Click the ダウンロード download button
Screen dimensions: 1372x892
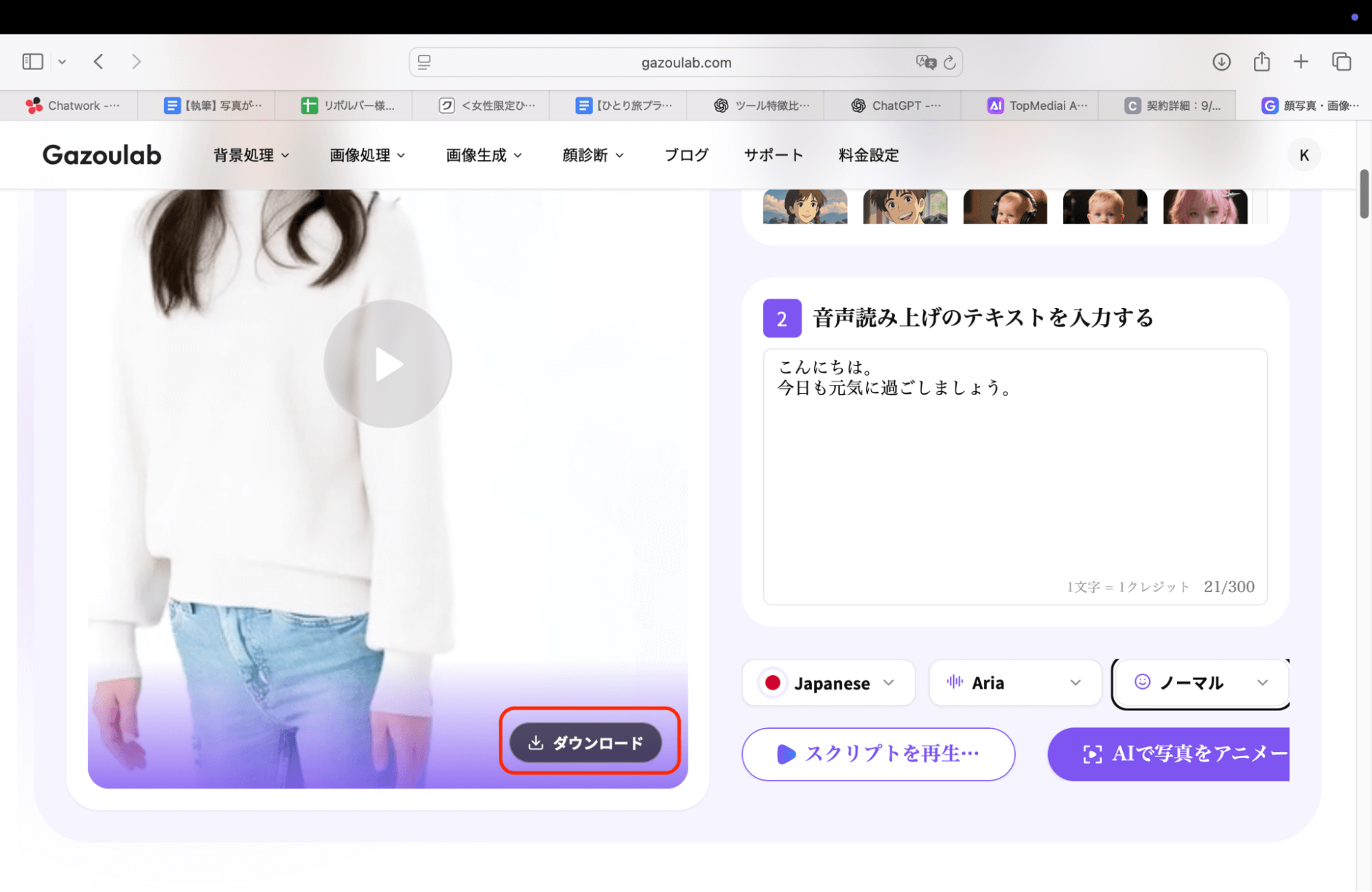click(588, 742)
